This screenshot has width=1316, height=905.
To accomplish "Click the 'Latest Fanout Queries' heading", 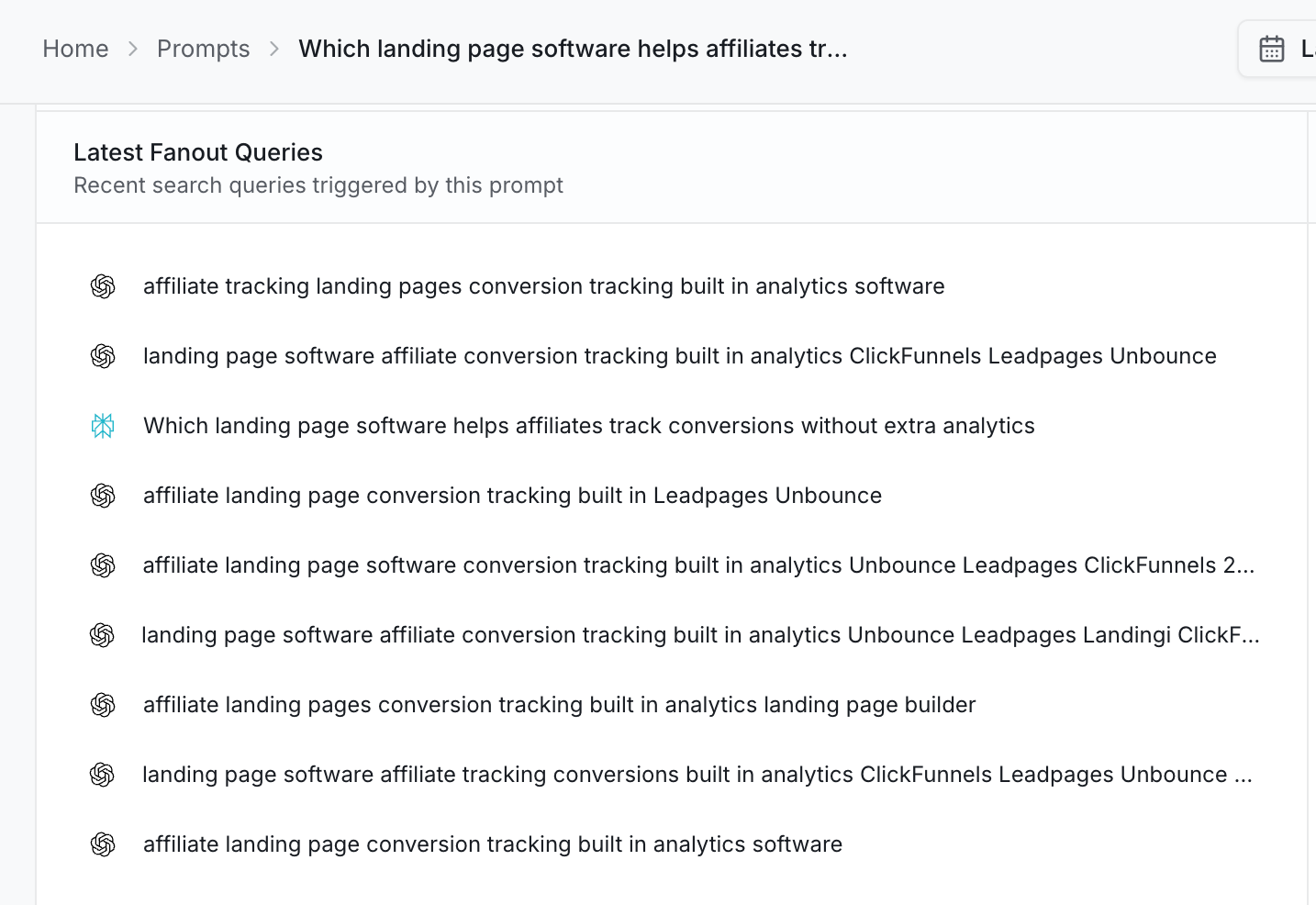I will 198,152.
